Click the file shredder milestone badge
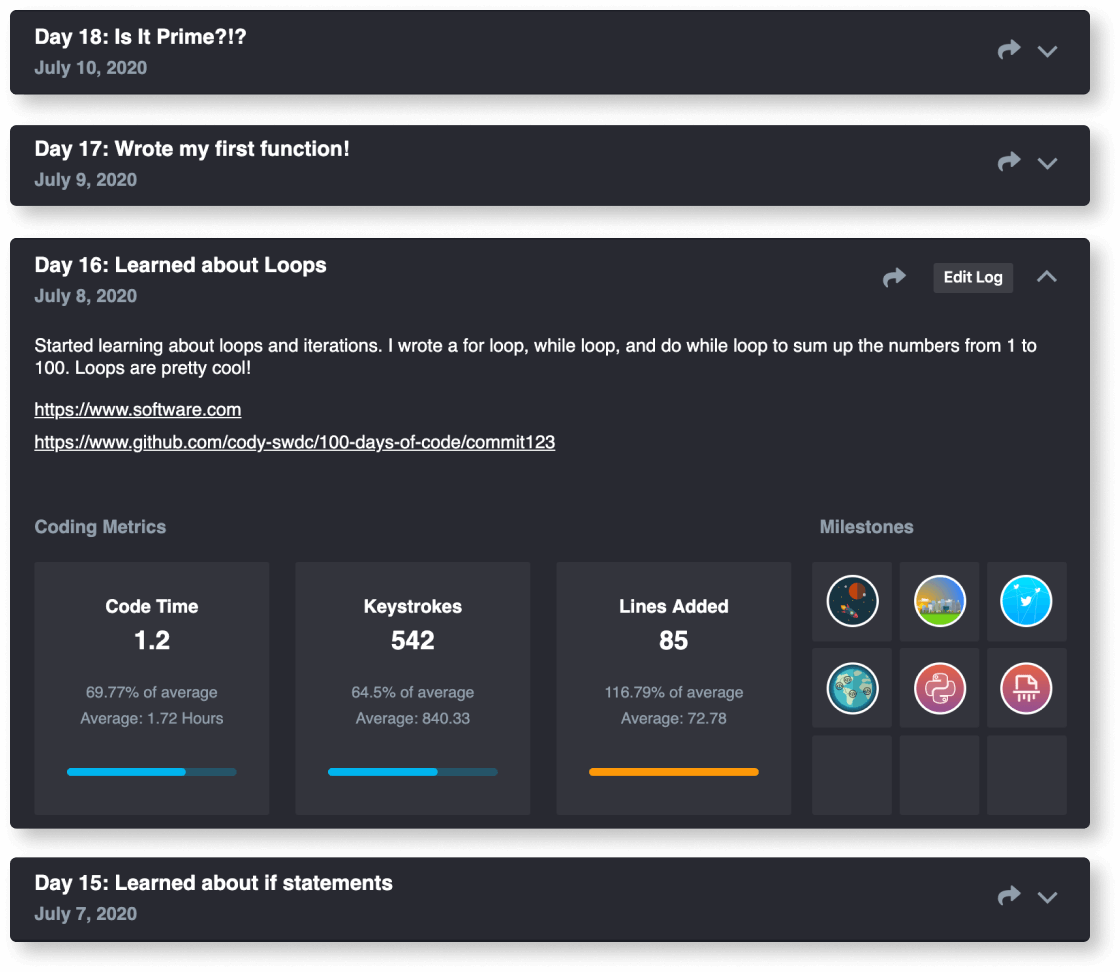The image size is (1120, 972). click(x=1026, y=688)
